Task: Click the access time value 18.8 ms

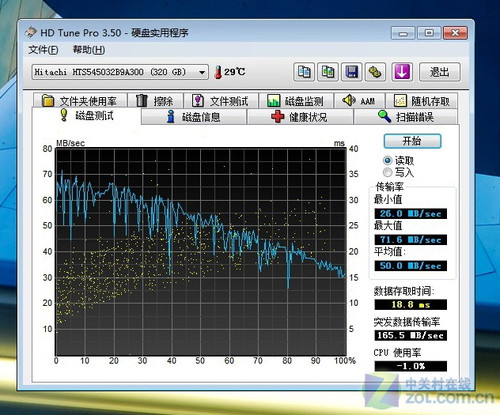Action: pyautogui.click(x=410, y=304)
